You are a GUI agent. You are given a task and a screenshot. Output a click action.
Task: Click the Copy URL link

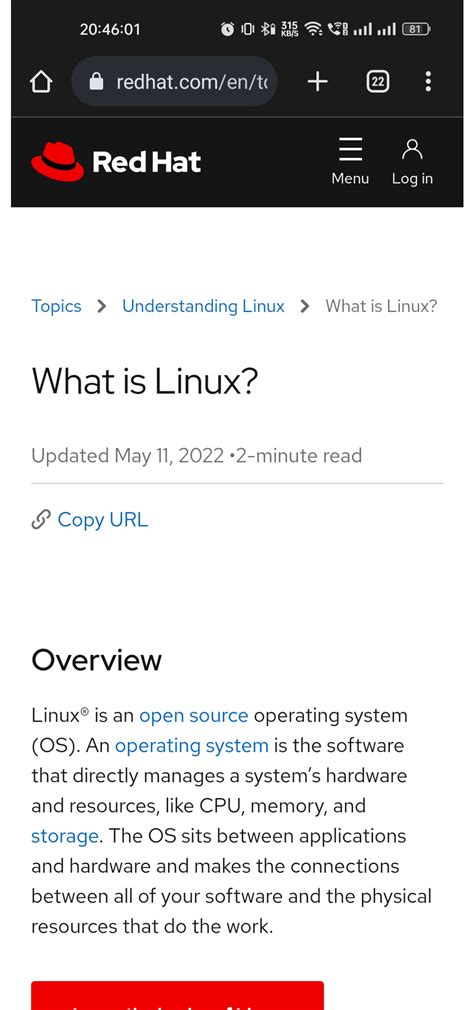(102, 519)
